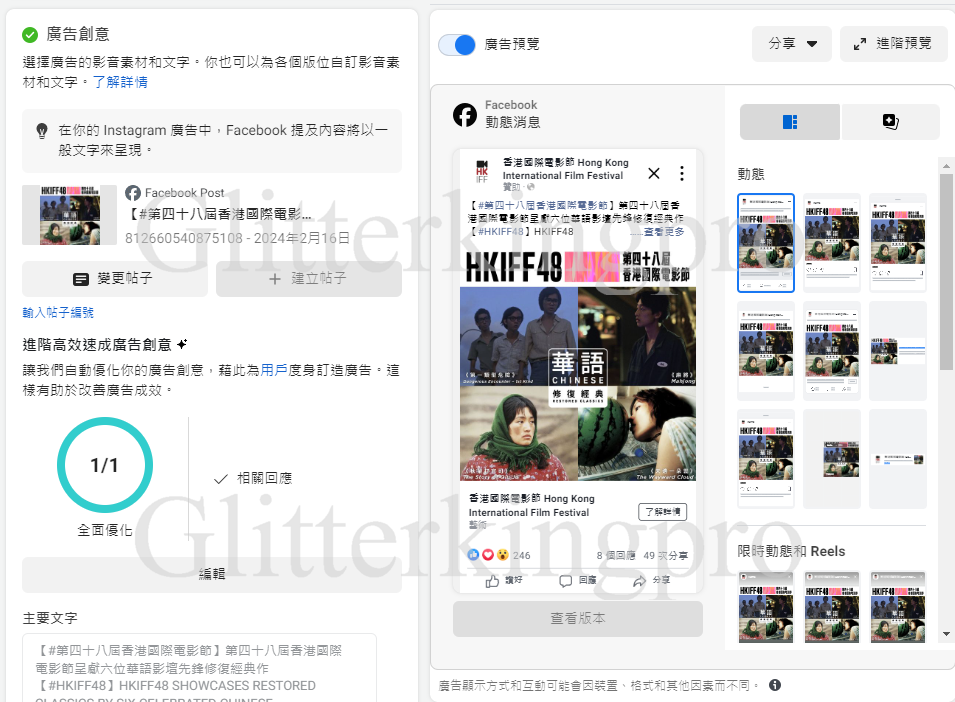Select the first 動態 placement thumbnail
Viewport: 955px width, 702px height.
click(766, 243)
